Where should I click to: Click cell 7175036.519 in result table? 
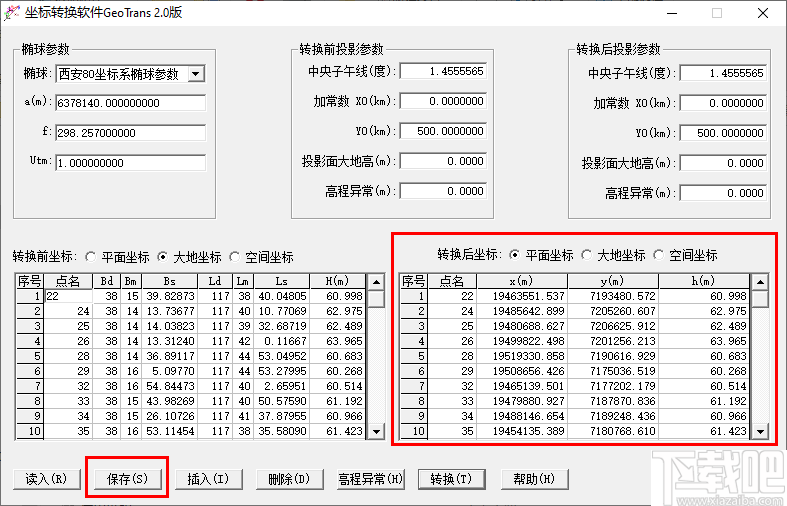click(x=613, y=371)
